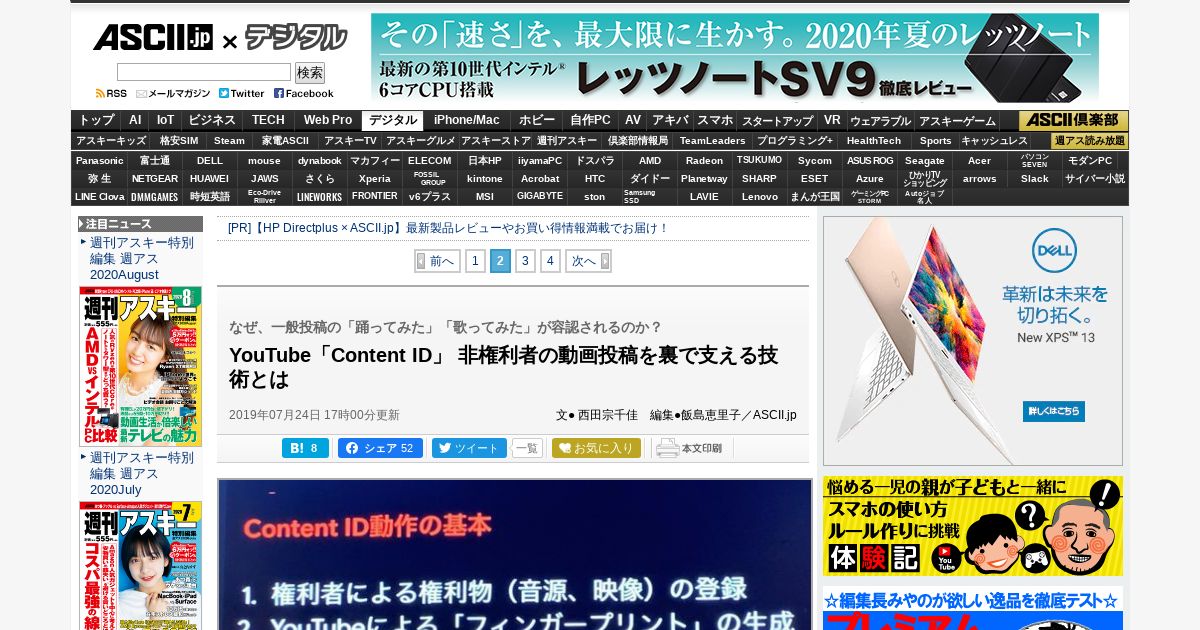Open the Xperia brand link
This screenshot has height=630, width=1200.
pos(375,178)
